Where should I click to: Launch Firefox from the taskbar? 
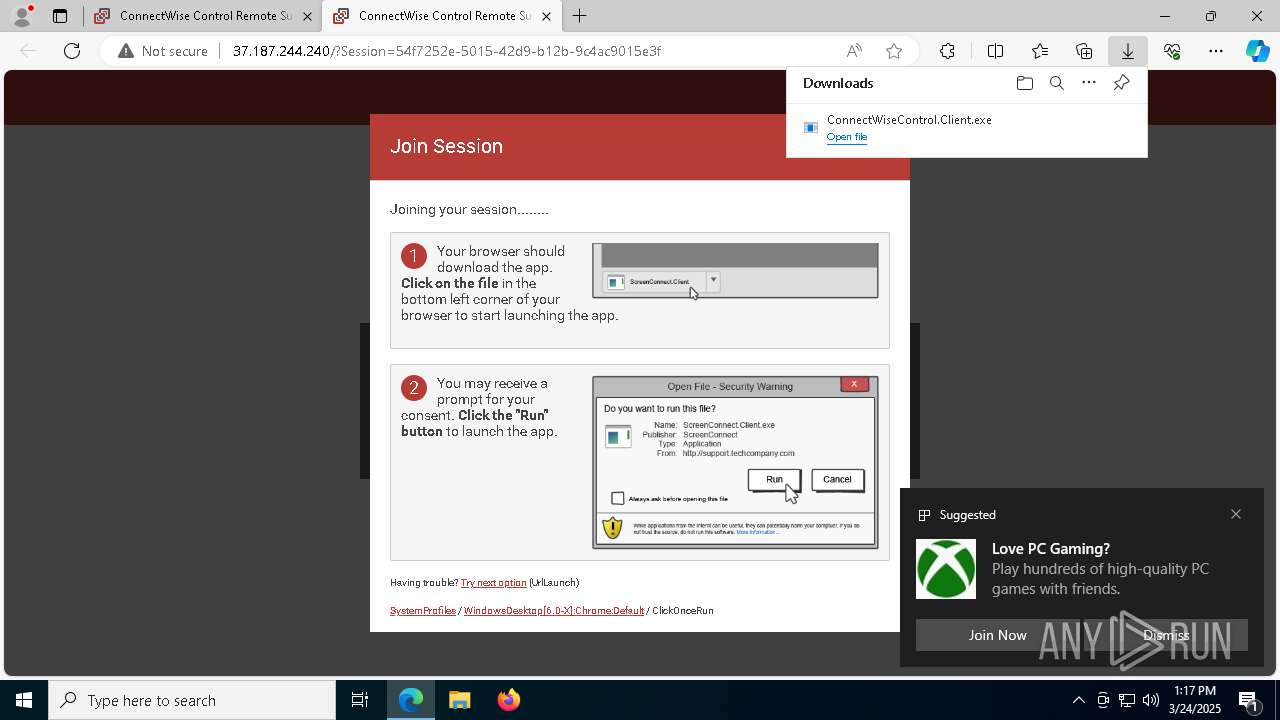pyautogui.click(x=509, y=700)
